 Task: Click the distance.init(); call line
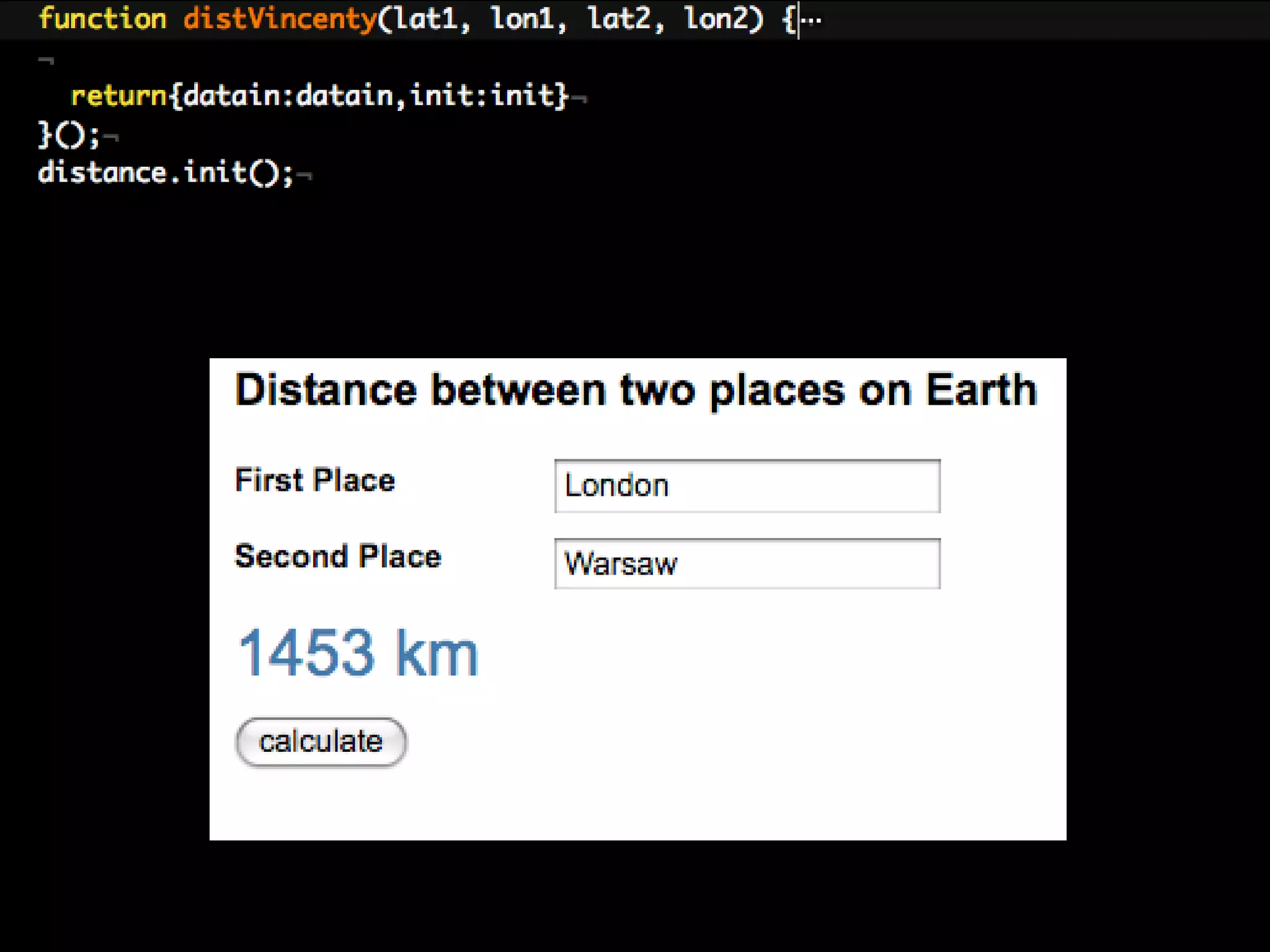(x=165, y=173)
